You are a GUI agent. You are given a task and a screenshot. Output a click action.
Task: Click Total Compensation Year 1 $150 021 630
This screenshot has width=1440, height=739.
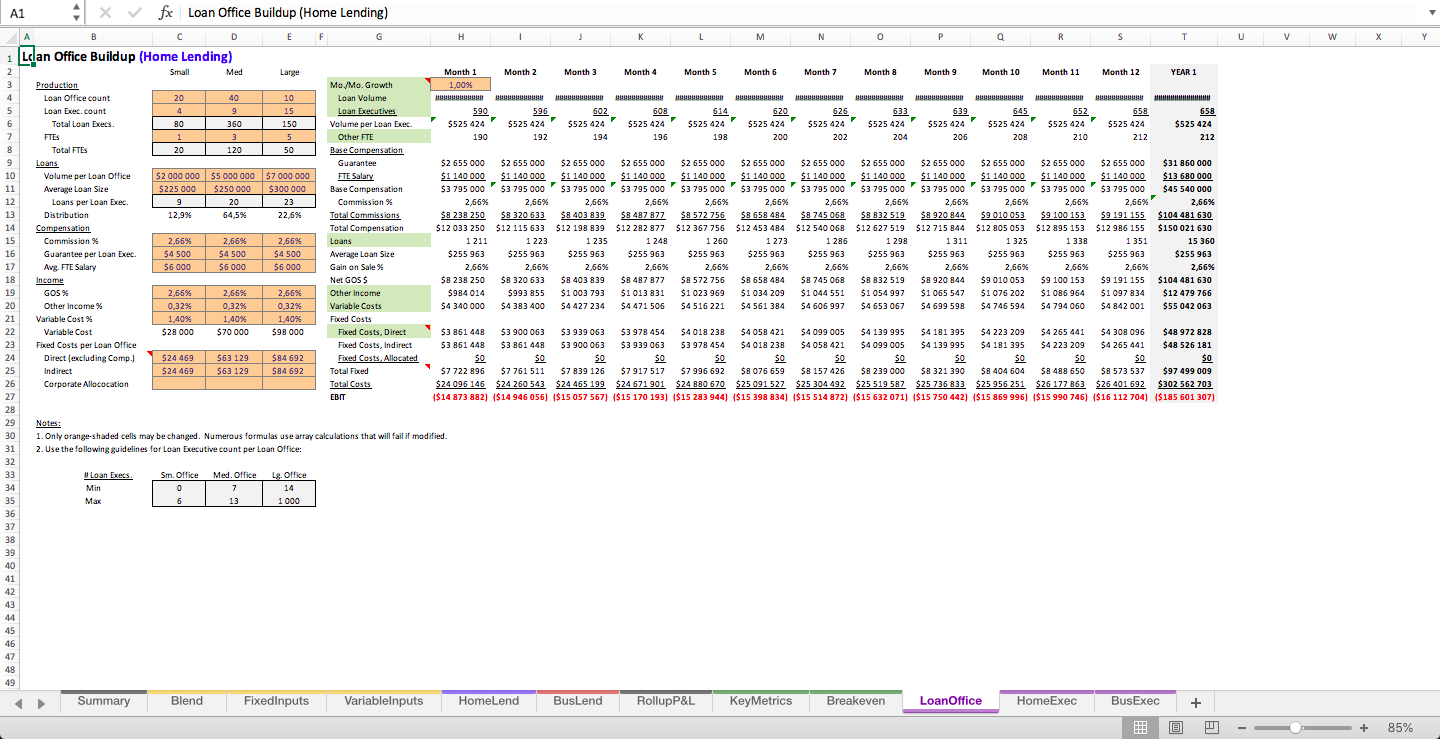[x=1184, y=228]
